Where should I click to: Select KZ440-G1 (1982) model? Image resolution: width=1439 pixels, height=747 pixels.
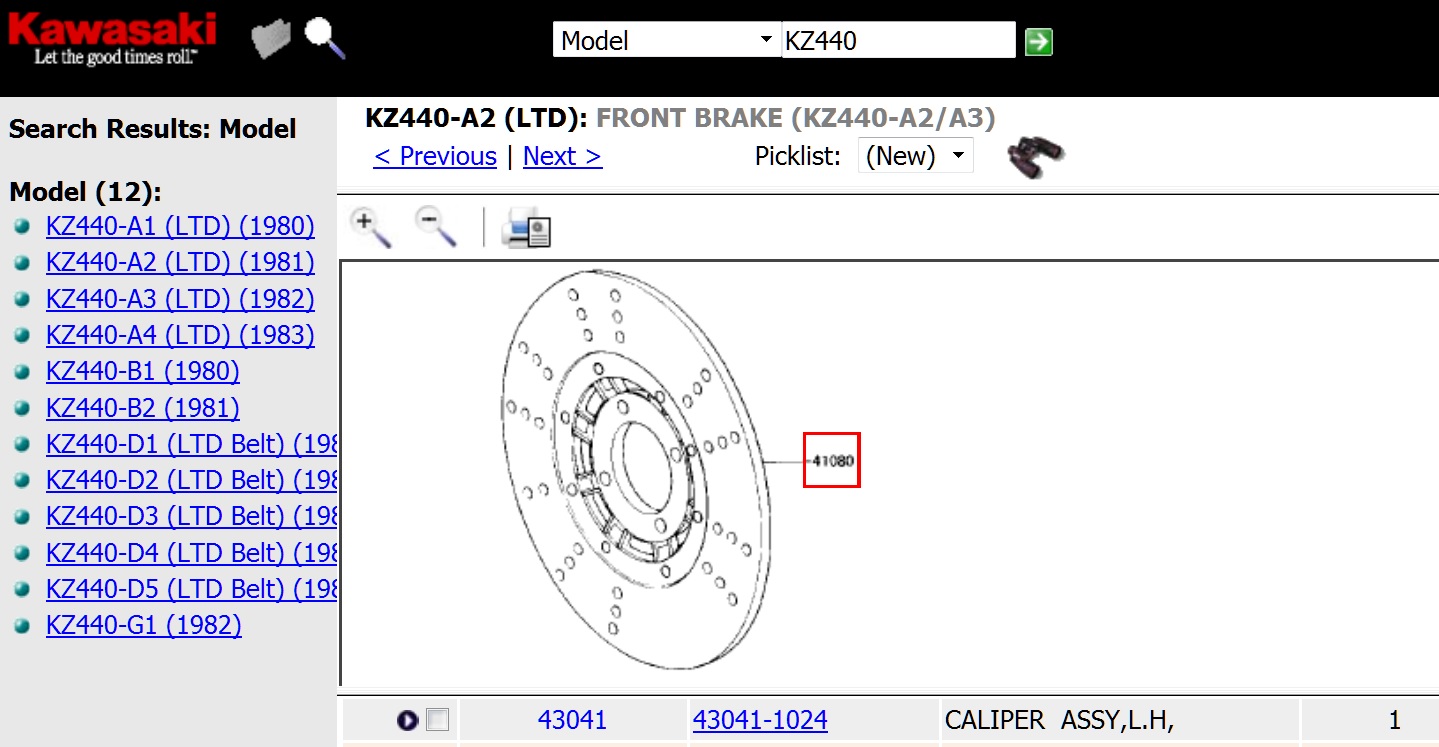pos(143,625)
